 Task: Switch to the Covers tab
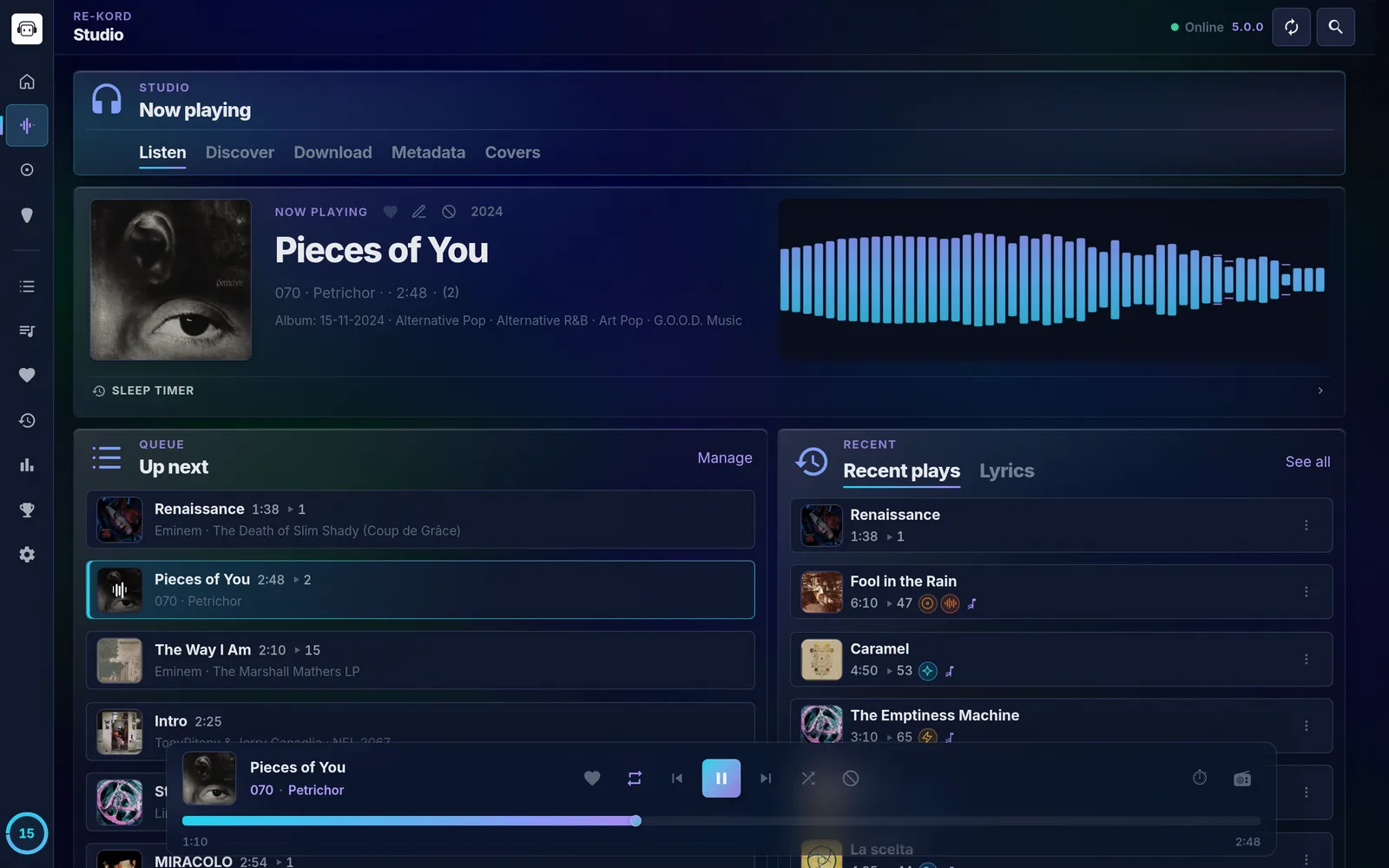click(512, 153)
